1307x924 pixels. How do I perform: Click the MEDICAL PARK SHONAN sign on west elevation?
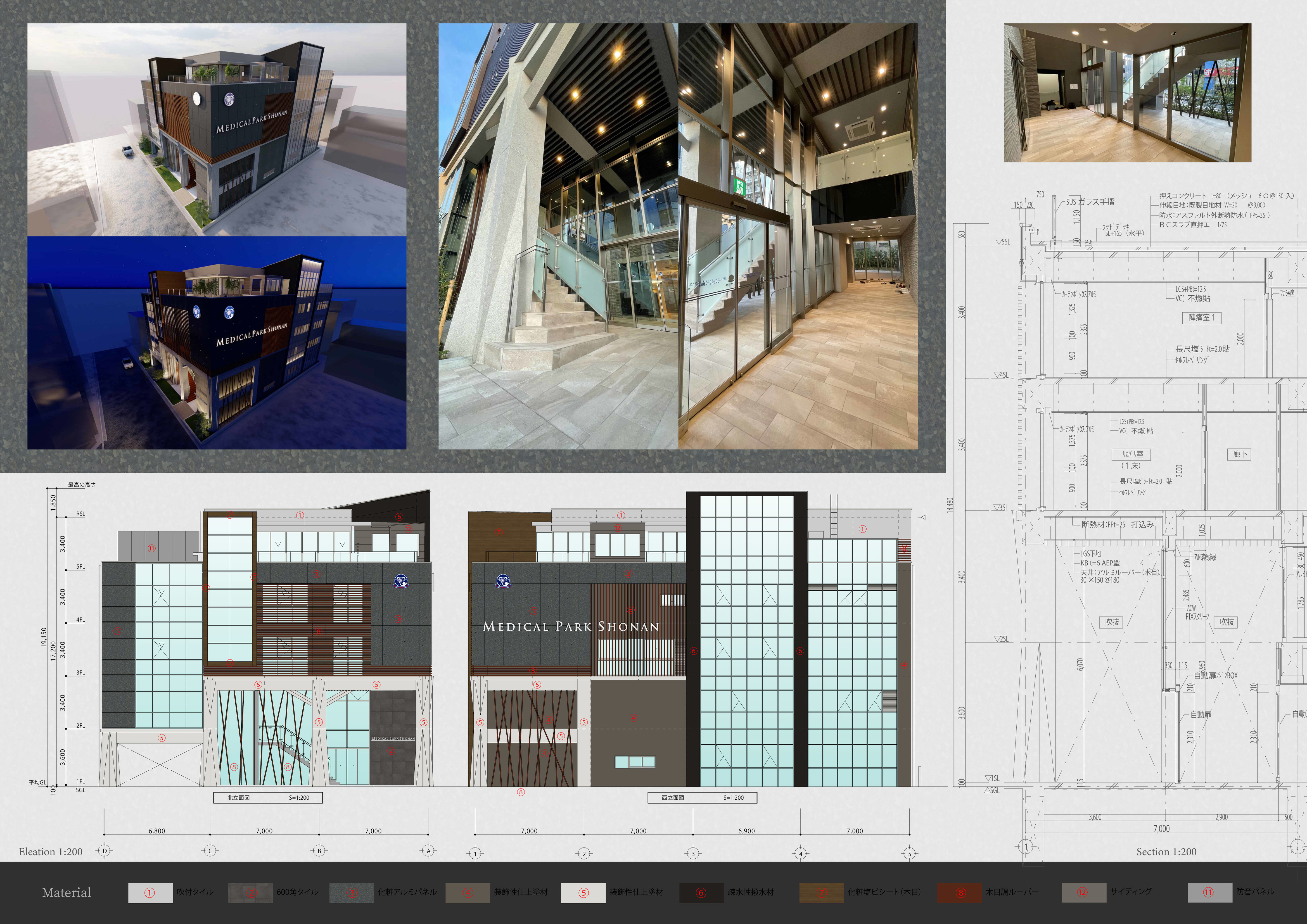(571, 627)
